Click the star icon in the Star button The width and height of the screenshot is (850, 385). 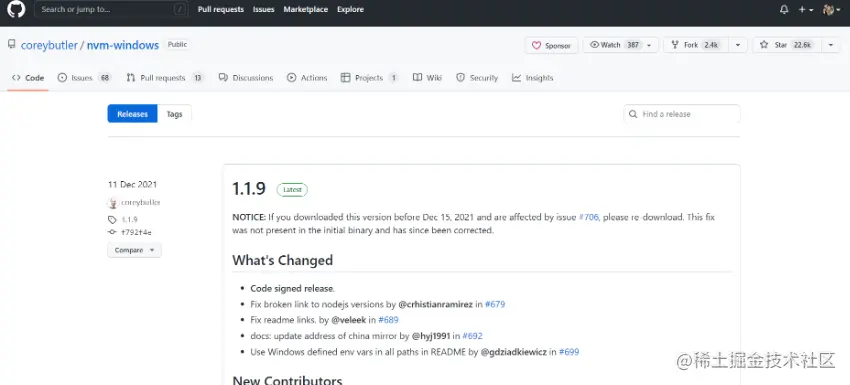[764, 45]
